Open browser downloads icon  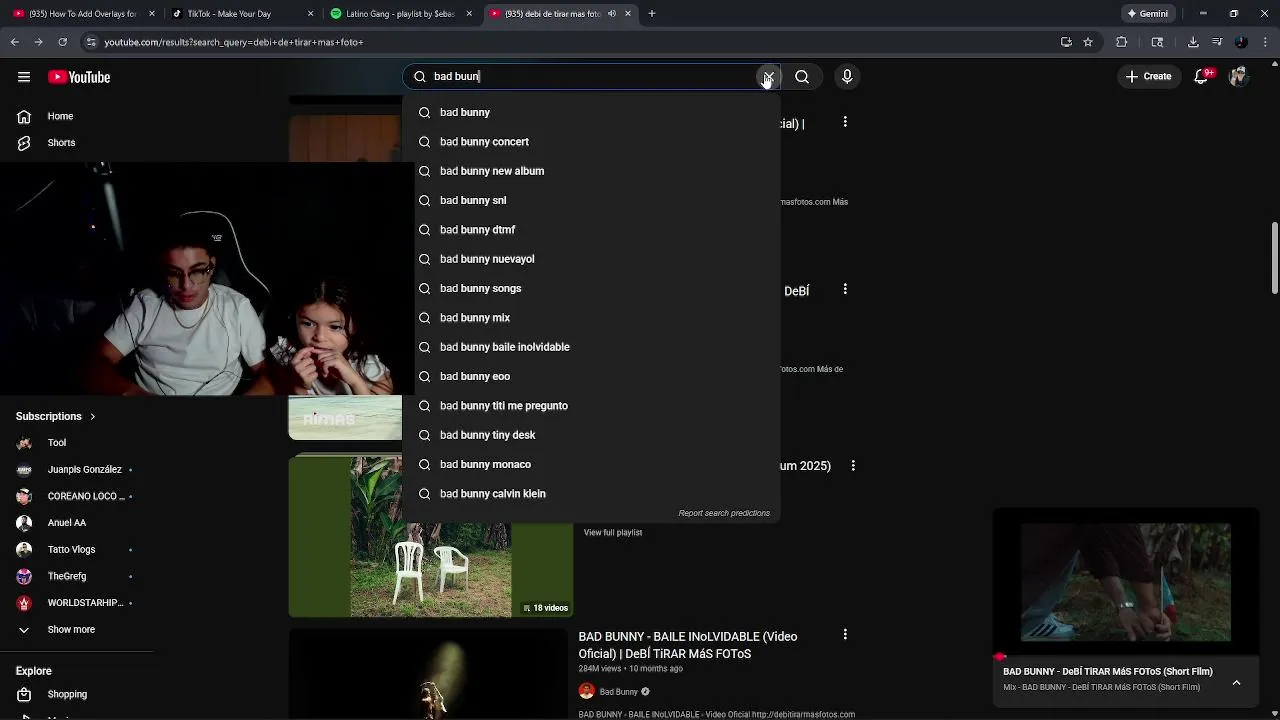[x=1193, y=42]
